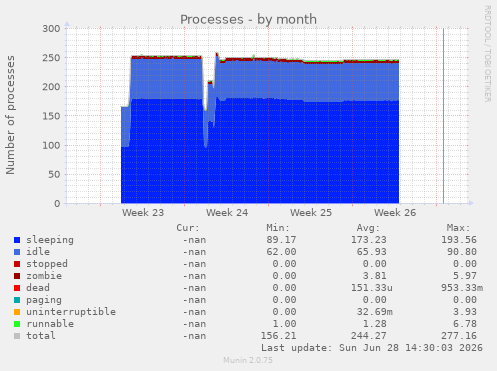This screenshot has height=371, width=497.
Task: Click zombie maximum value 5.97
Action: coord(465,276)
